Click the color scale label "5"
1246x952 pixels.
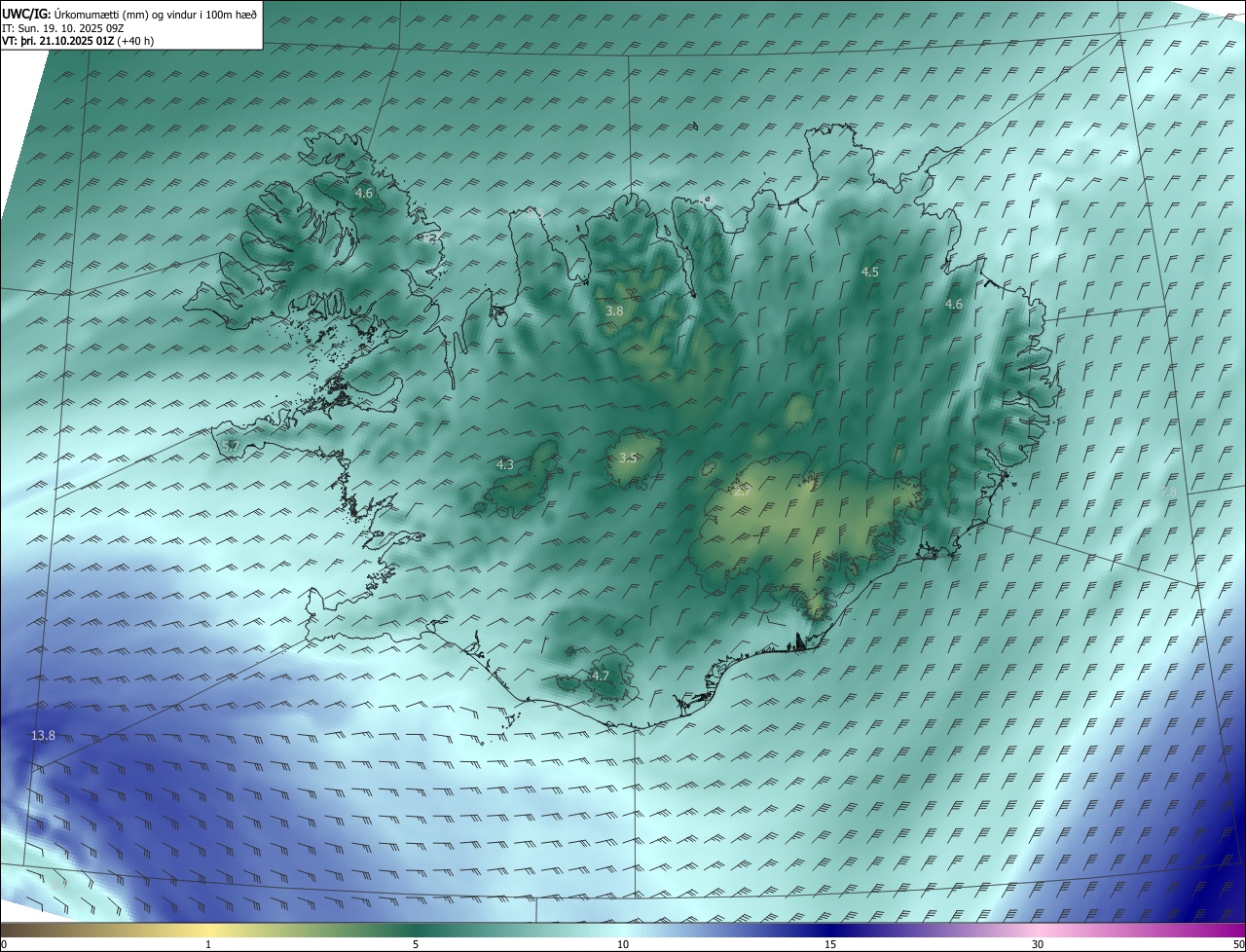tap(416, 944)
